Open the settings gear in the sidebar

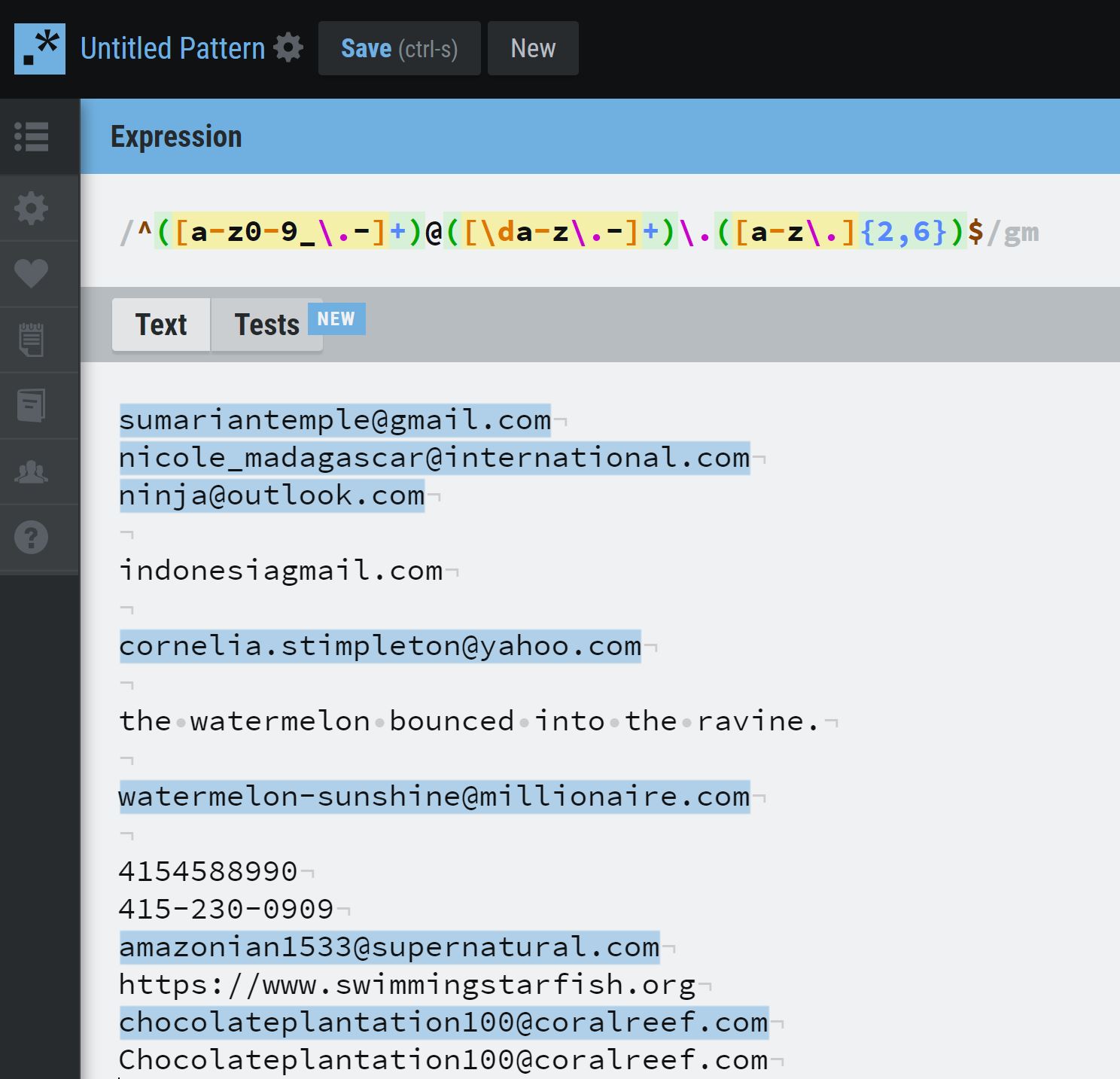pyautogui.click(x=30, y=209)
